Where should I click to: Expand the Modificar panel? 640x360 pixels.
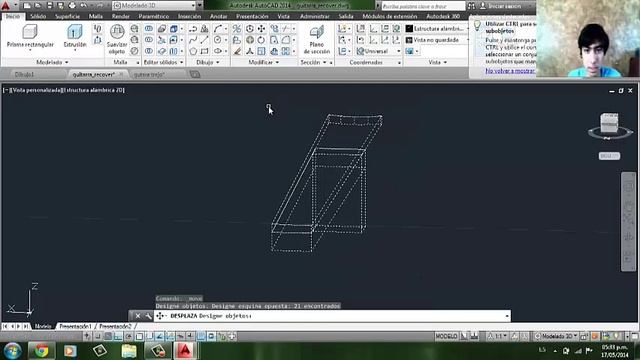coord(264,62)
